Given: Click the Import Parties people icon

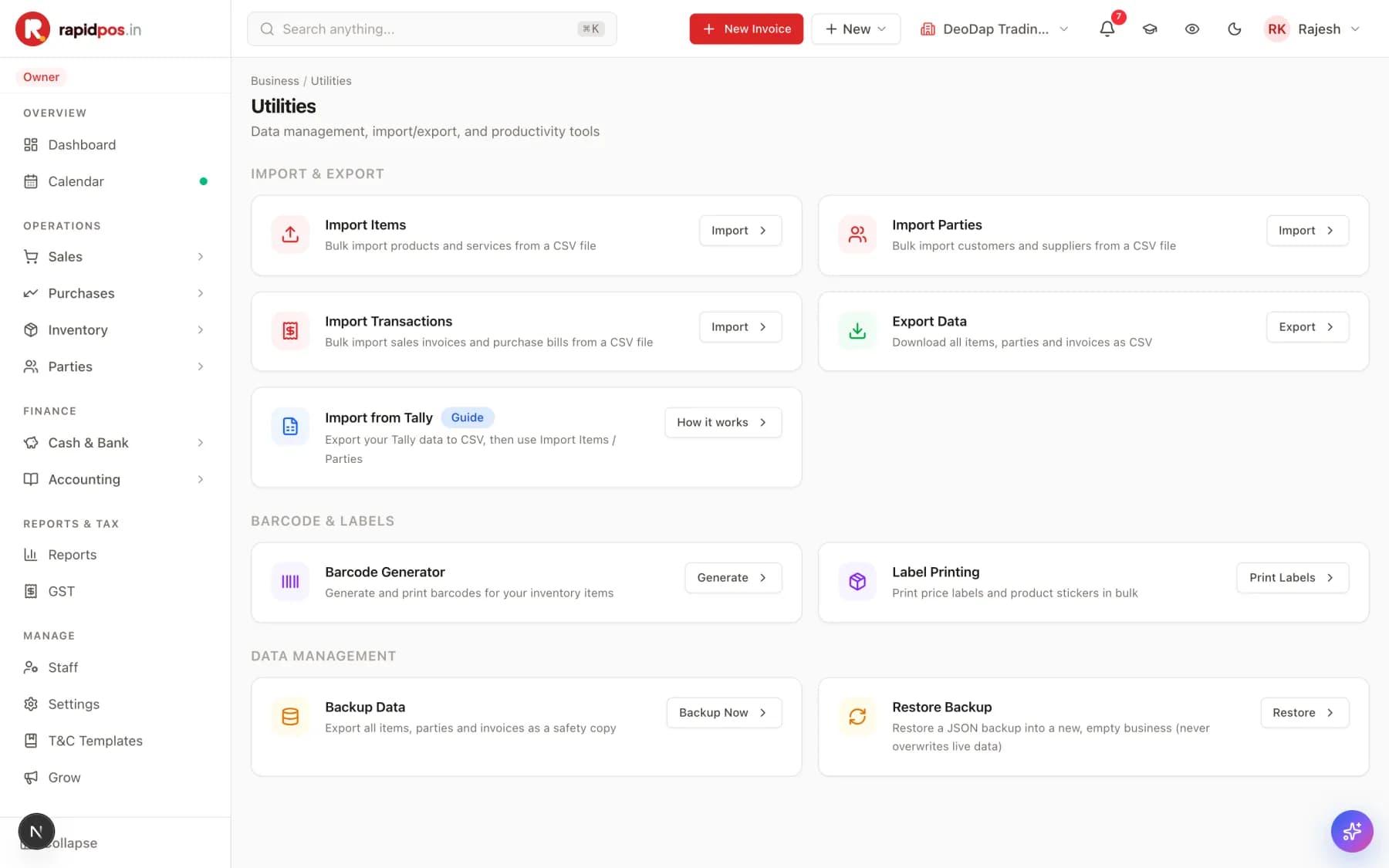Looking at the screenshot, I should pyautogui.click(x=857, y=235).
